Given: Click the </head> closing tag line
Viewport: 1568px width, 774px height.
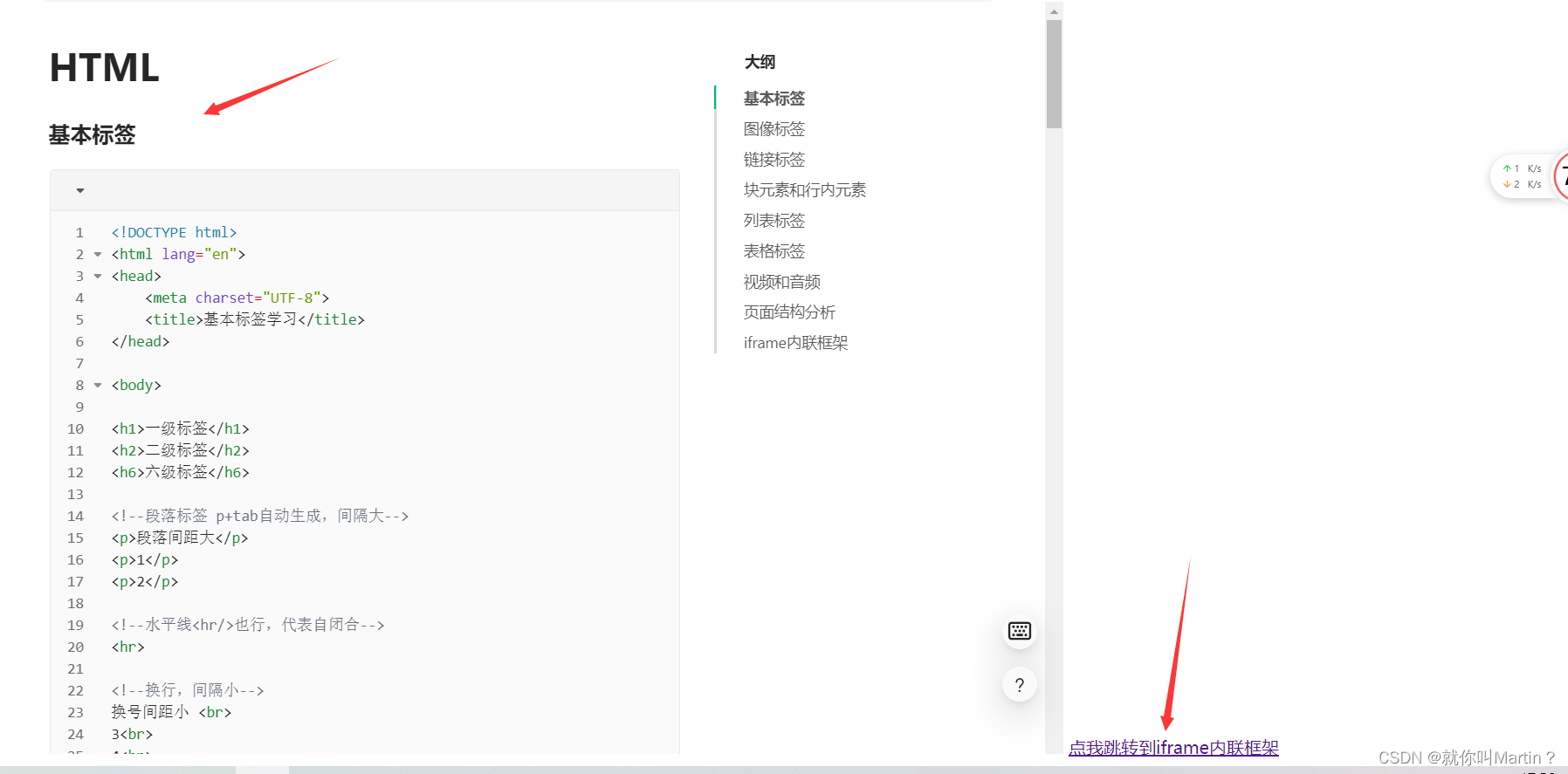Looking at the screenshot, I should tap(140, 342).
